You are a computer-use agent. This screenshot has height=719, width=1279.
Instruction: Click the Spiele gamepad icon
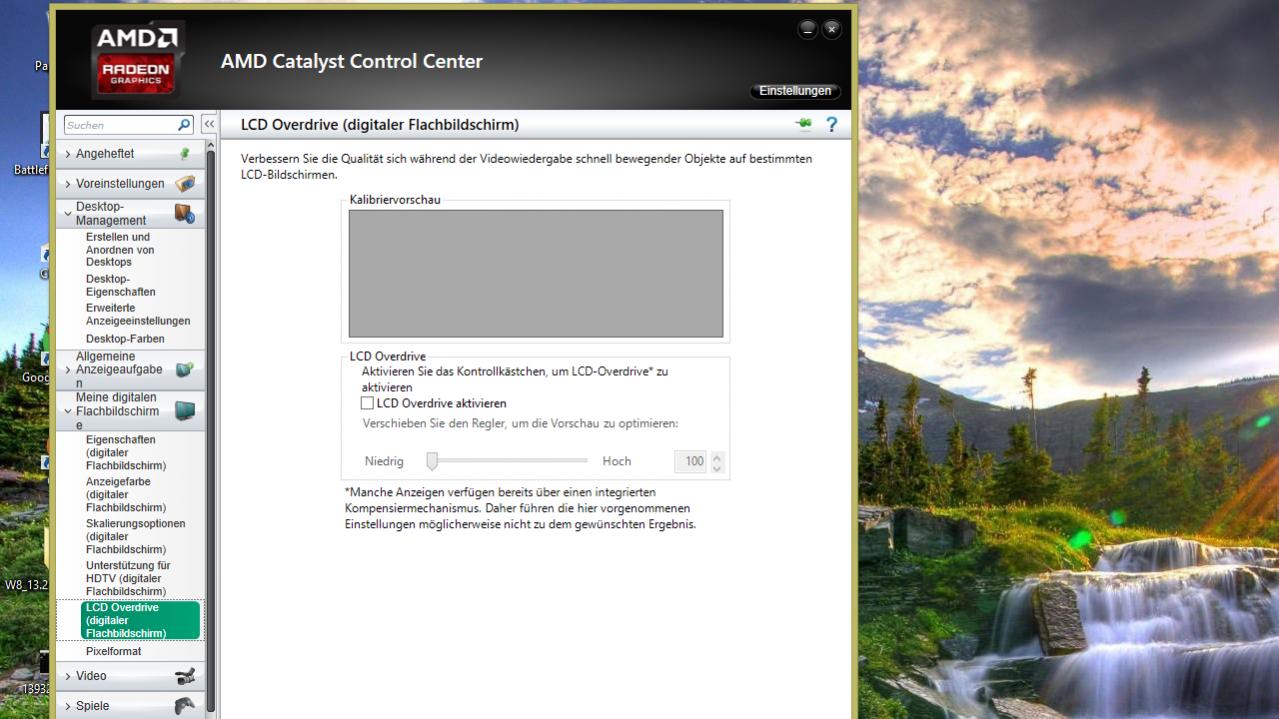click(184, 706)
